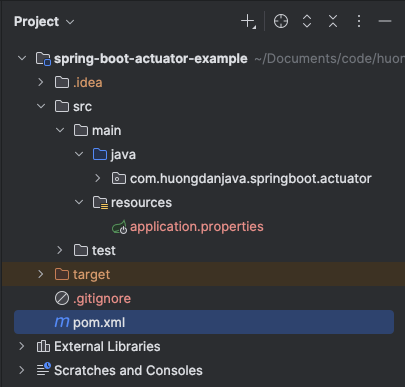405x387 pixels.
Task: Collapse the spring-boot-actuator-example root node
Action: click(22, 58)
